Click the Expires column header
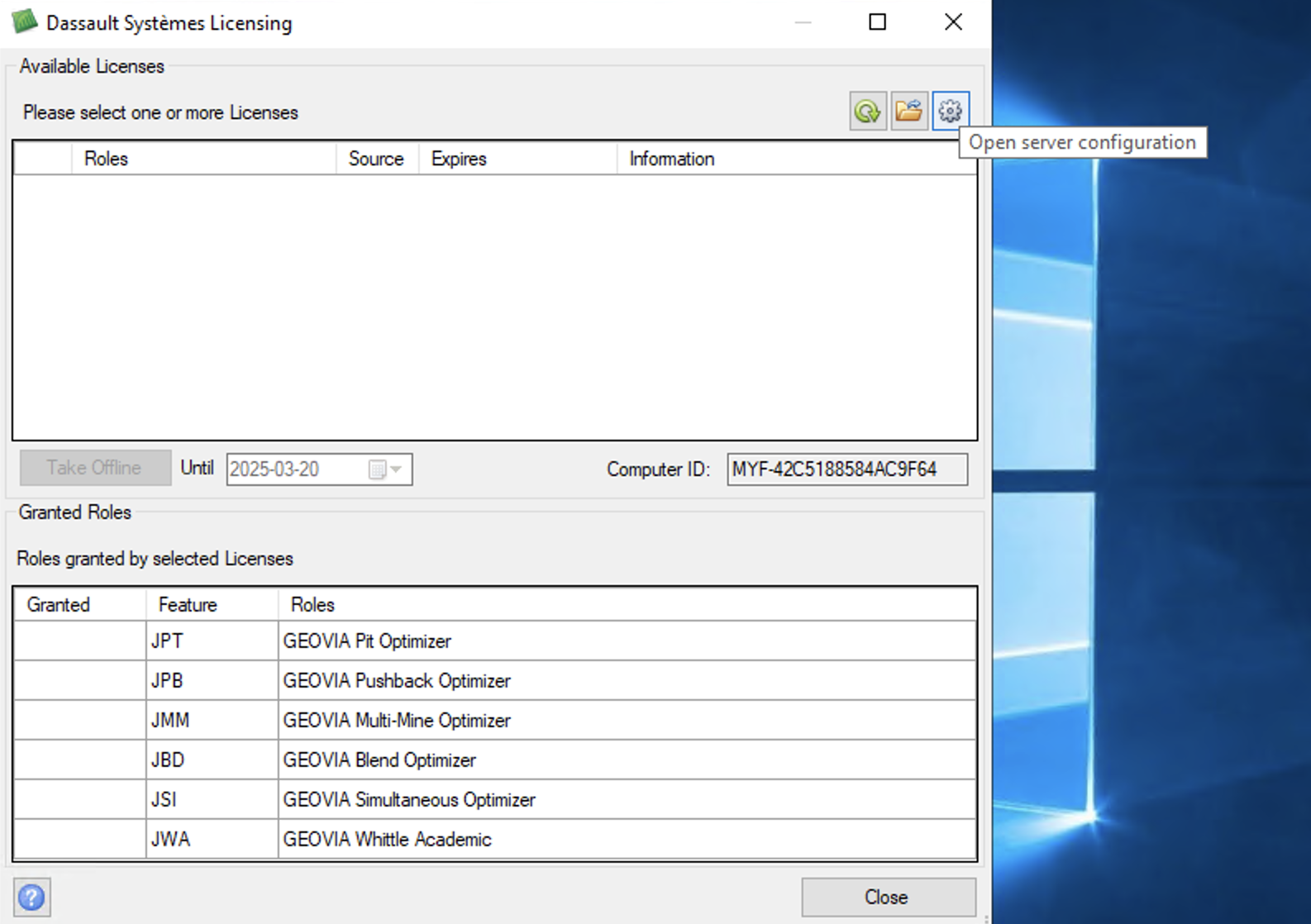Image resolution: width=1311 pixels, height=924 pixels. 517,159
